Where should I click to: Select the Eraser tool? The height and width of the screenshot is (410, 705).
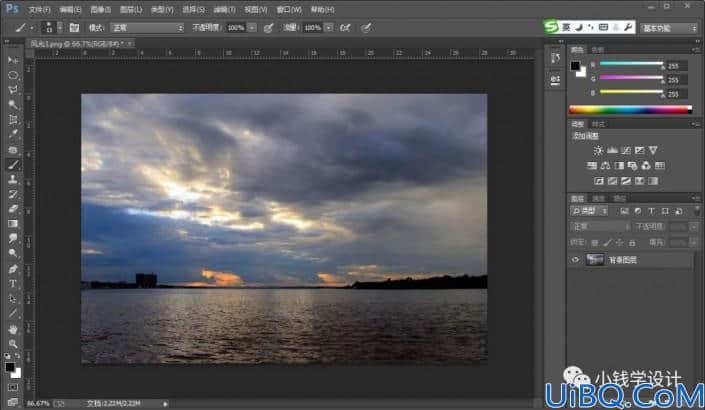pos(13,209)
